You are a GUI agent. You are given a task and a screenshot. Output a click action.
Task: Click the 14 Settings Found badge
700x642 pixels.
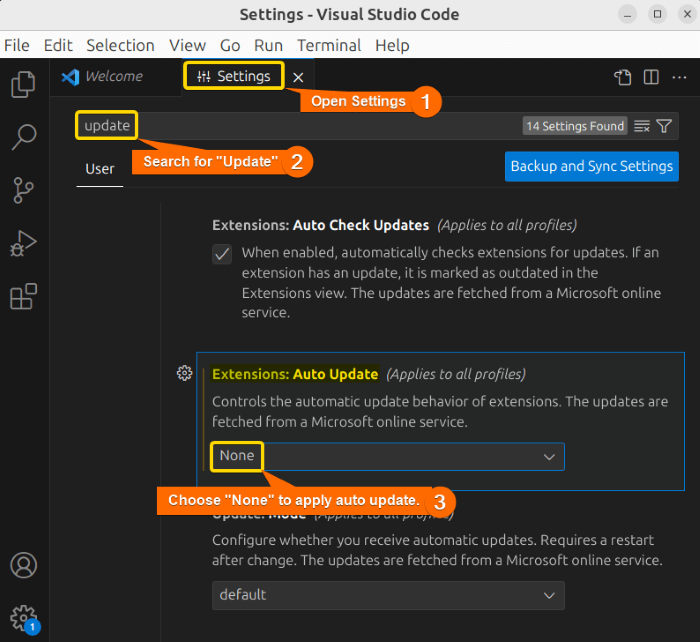tap(575, 126)
